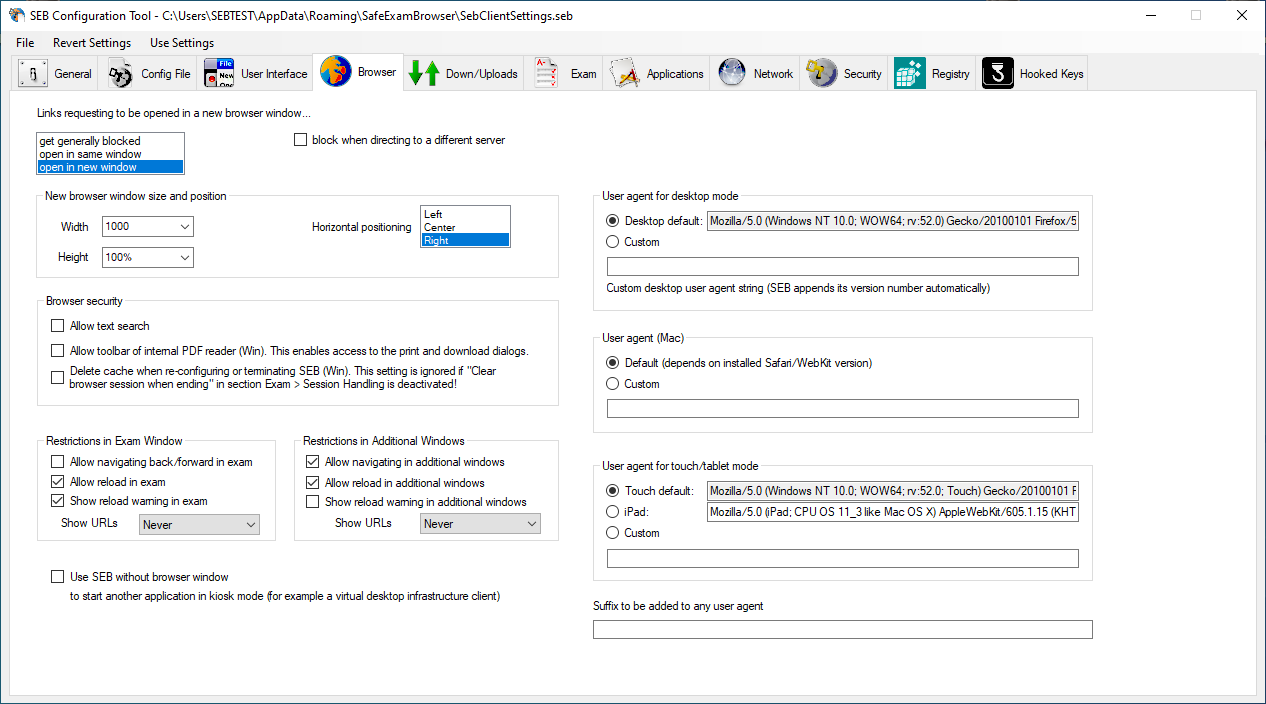Enable Allow navigating back/forward in exam
This screenshot has height=704, width=1266.
coord(57,462)
